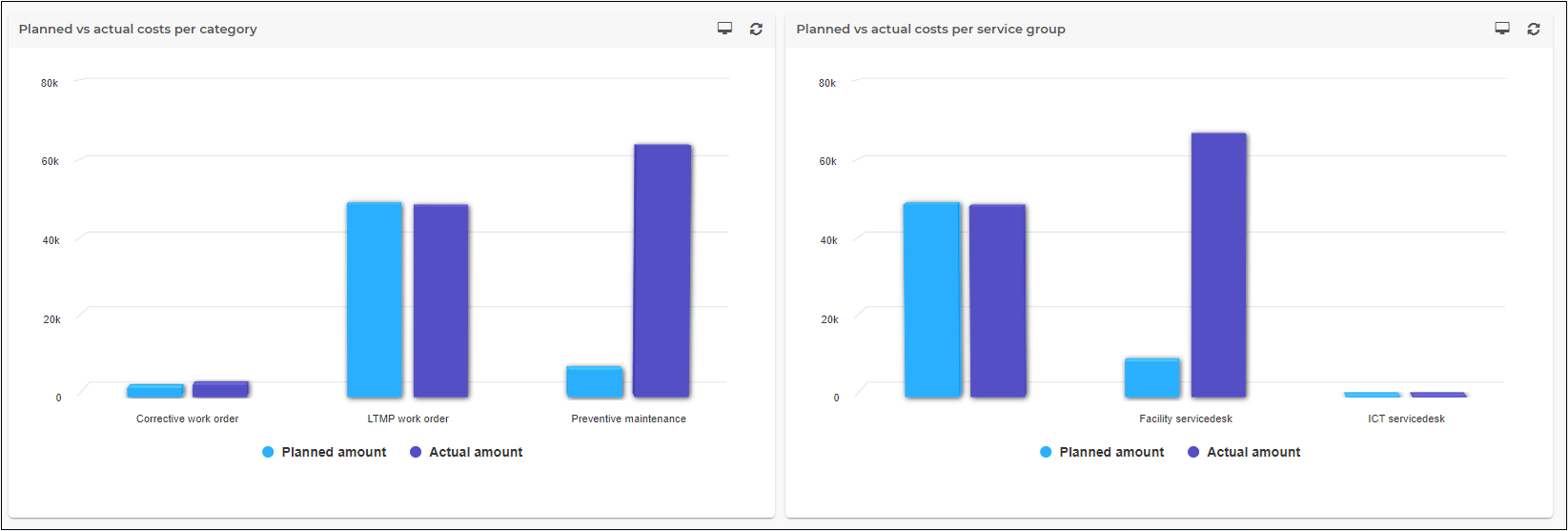Click actual bar for Preventive maintenance
The width and height of the screenshot is (1568, 531).
coord(662,271)
